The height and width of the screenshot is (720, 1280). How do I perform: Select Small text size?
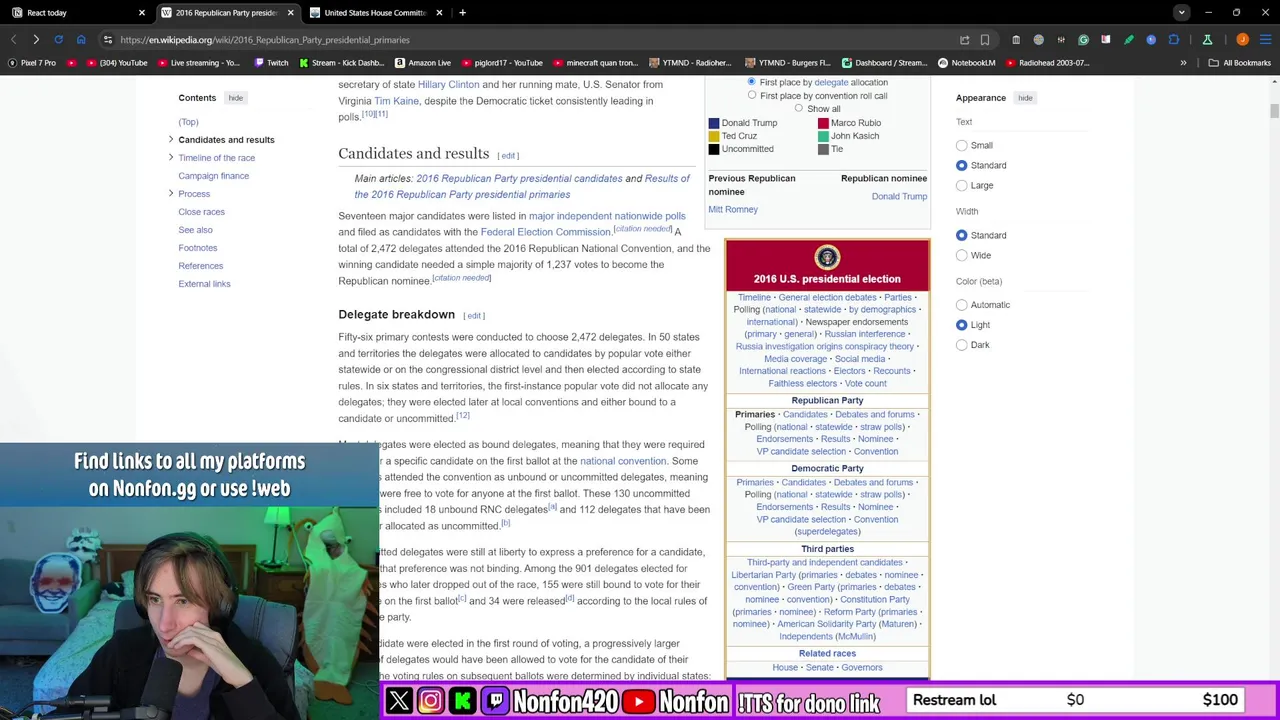tap(962, 145)
